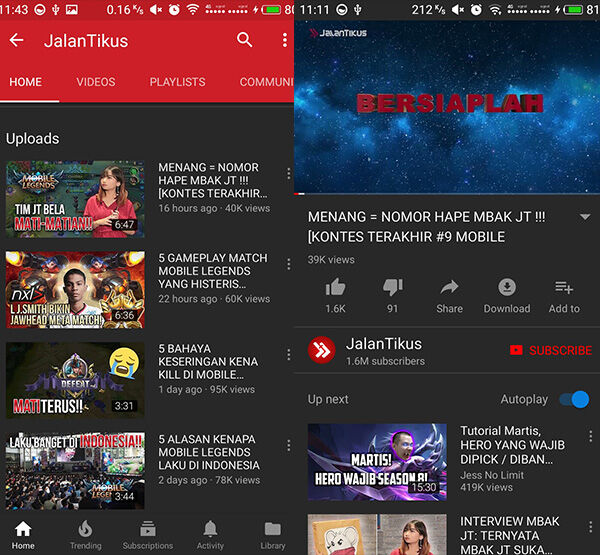Tap the Jess No Limit channel name

click(492, 475)
